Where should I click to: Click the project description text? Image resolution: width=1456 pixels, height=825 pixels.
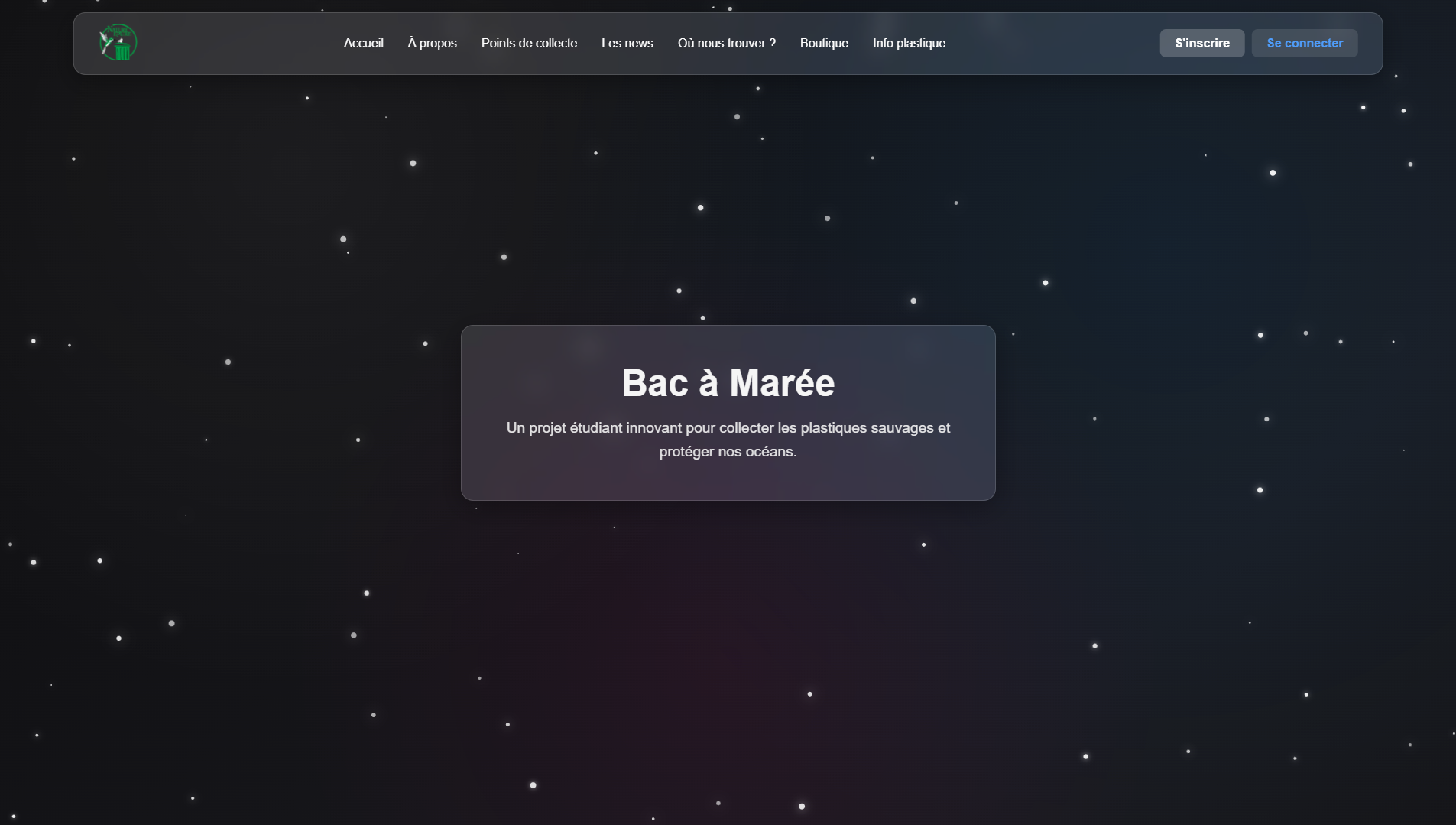[x=728, y=440]
